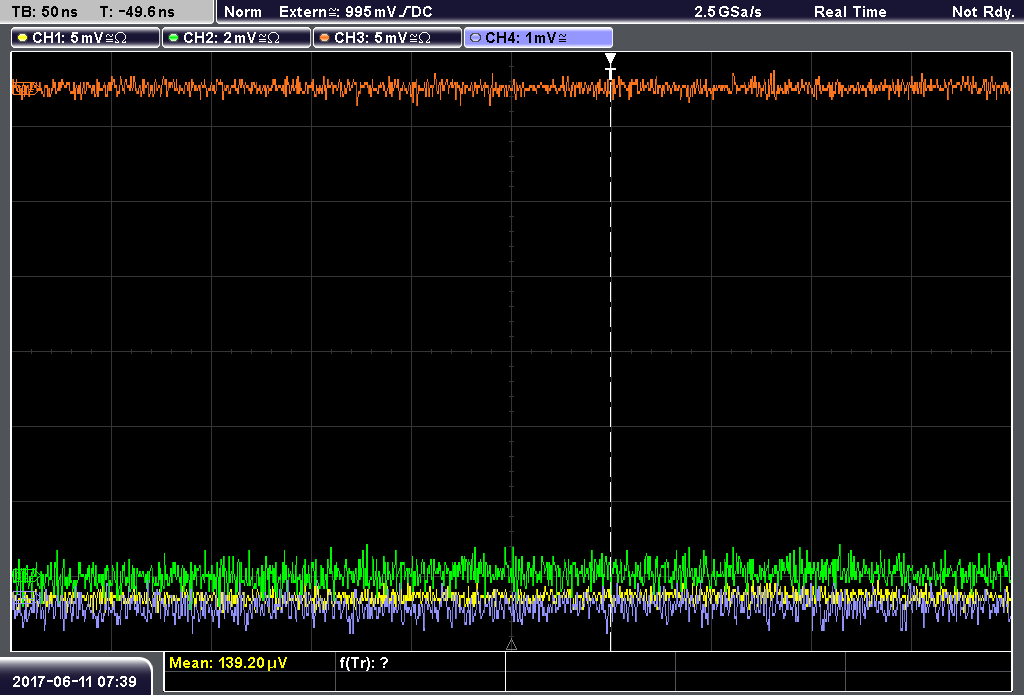Click the Real Time acquisition mode label

tap(850, 12)
